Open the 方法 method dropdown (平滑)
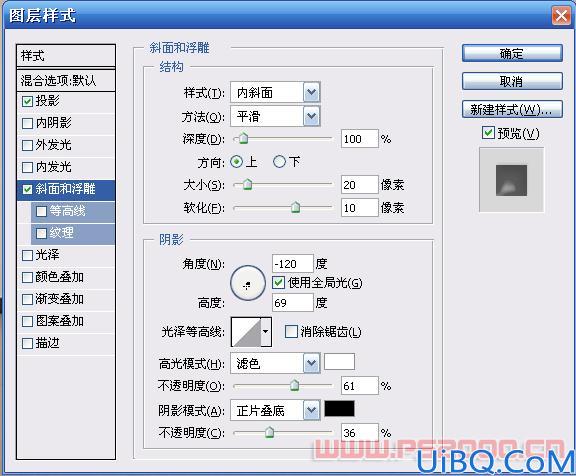576x476 pixels. coord(275,116)
